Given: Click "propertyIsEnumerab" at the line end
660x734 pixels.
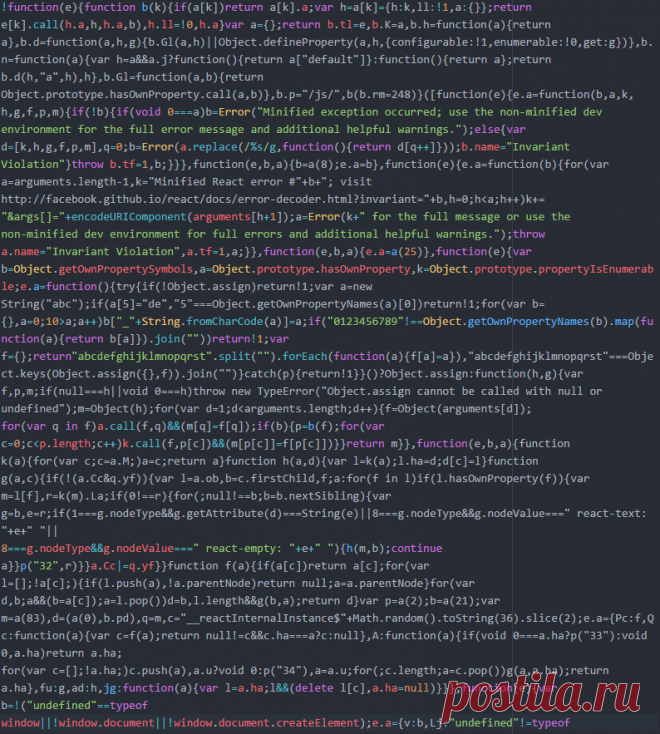Looking at the screenshot, I should coord(595,269).
